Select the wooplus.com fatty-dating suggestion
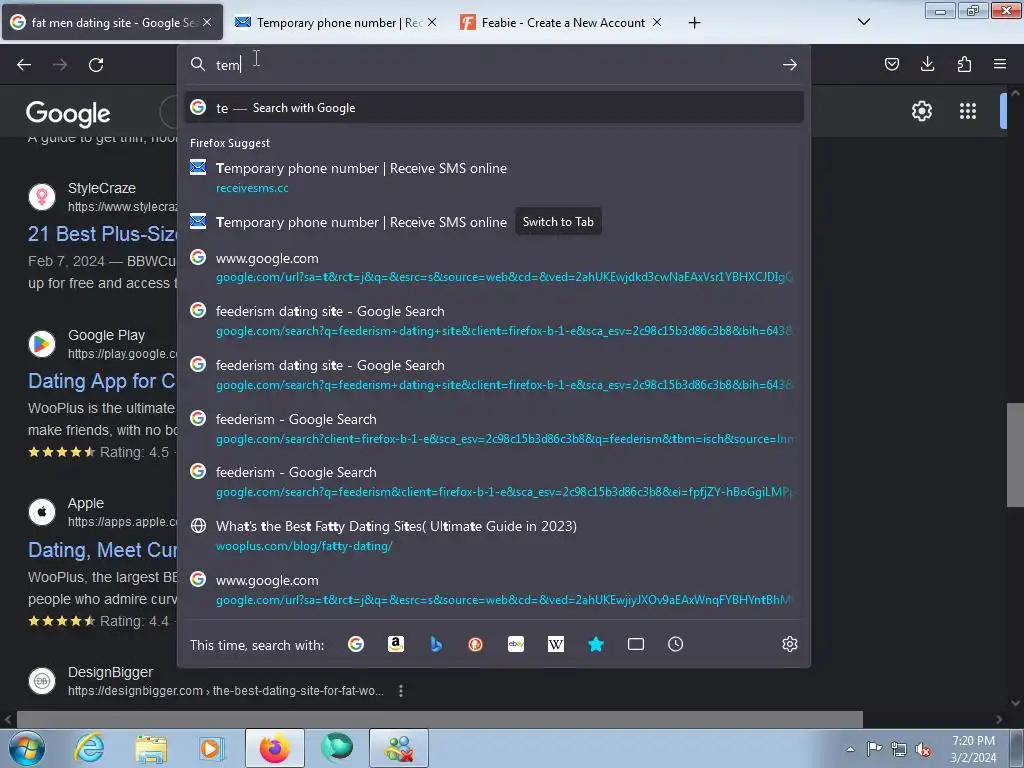This screenshot has height=768, width=1024. click(x=494, y=536)
